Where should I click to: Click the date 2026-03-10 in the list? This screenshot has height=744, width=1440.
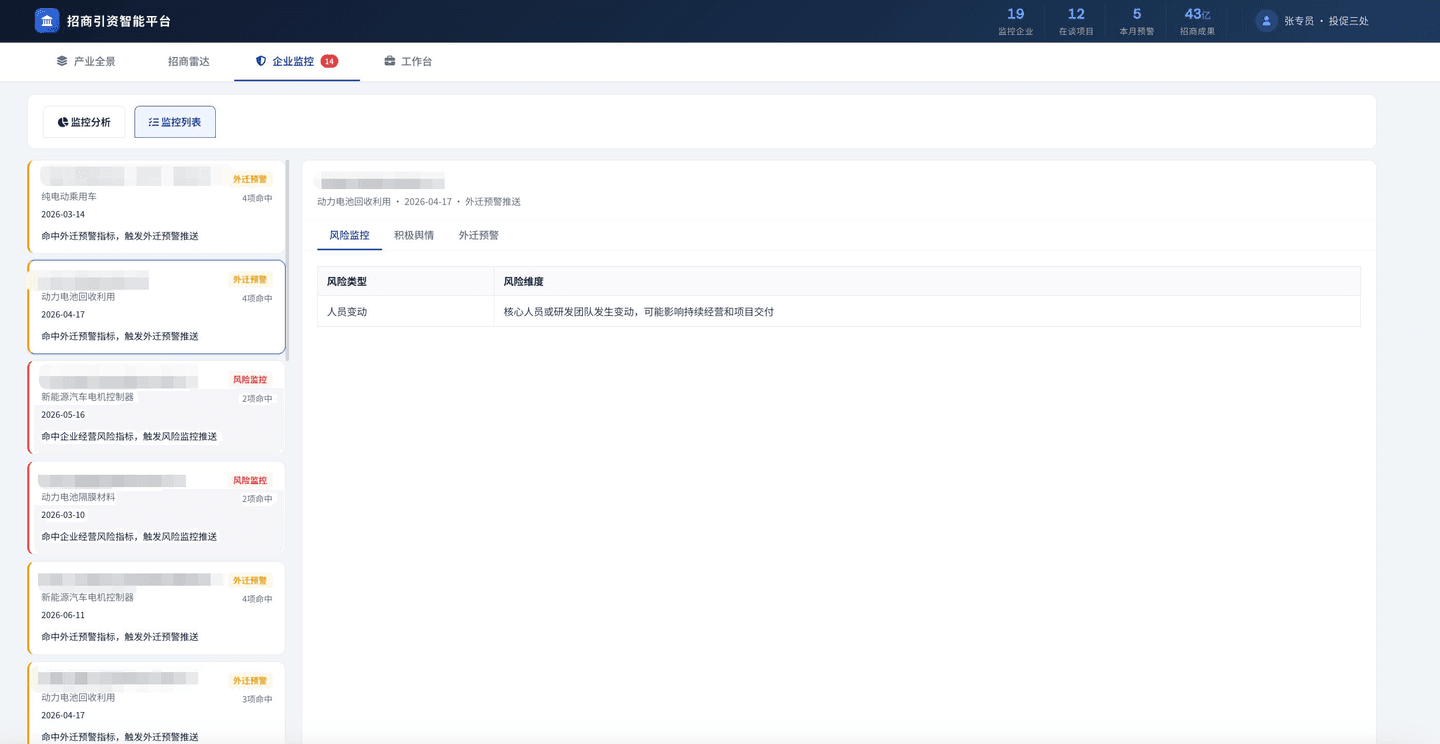[63, 515]
